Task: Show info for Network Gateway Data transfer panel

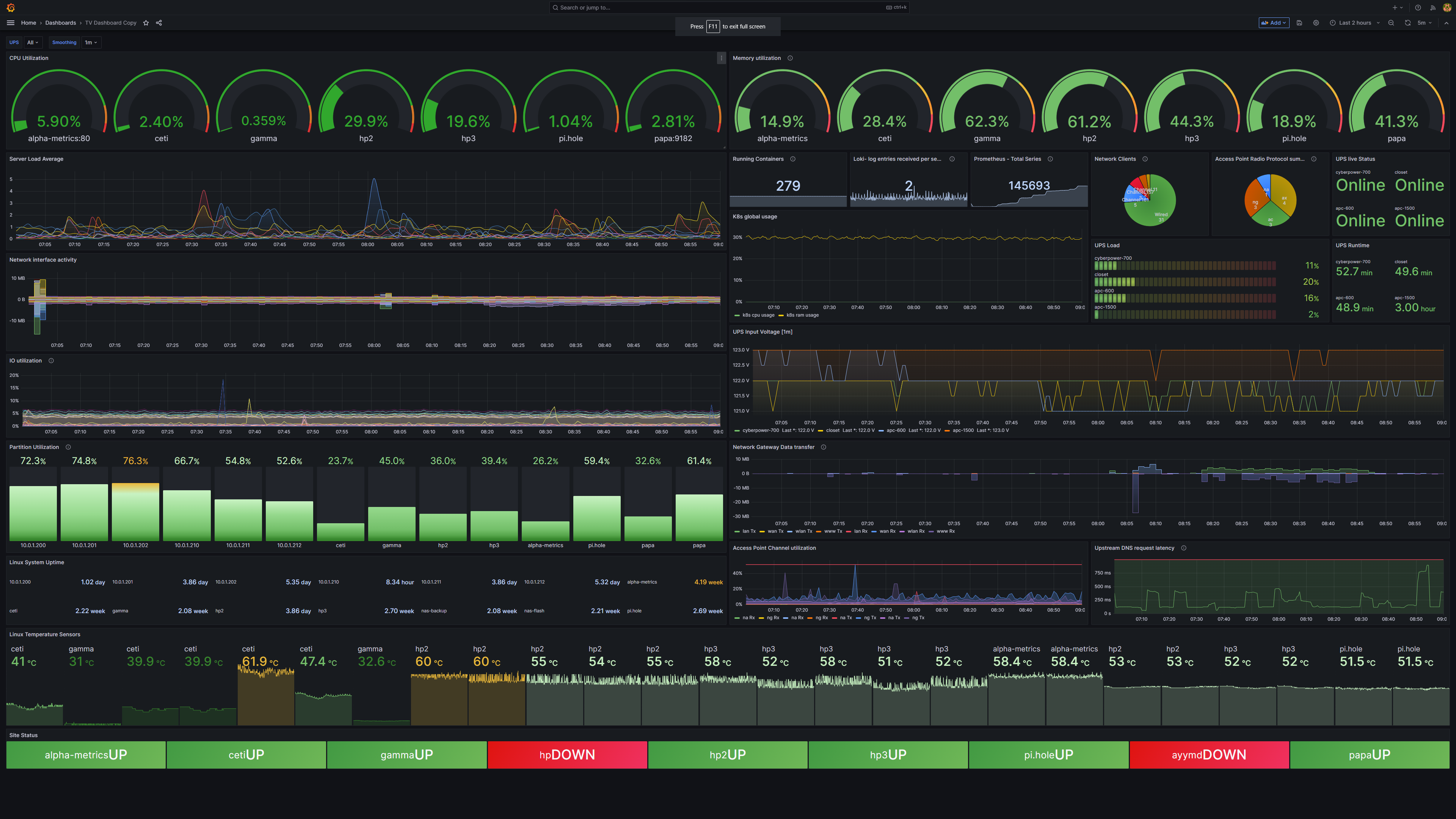Action: 824,447
